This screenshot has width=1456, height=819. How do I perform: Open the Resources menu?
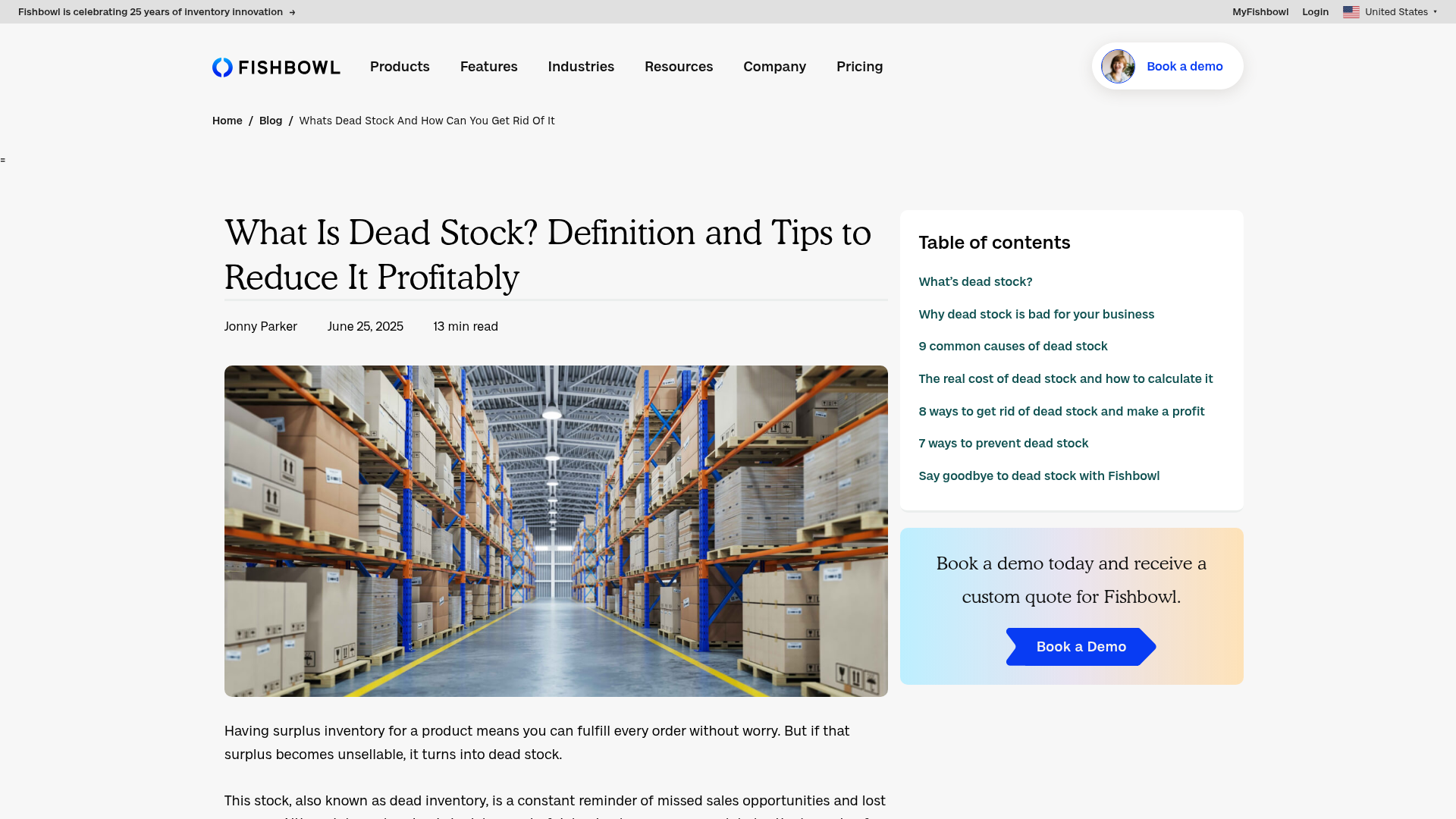(x=679, y=67)
